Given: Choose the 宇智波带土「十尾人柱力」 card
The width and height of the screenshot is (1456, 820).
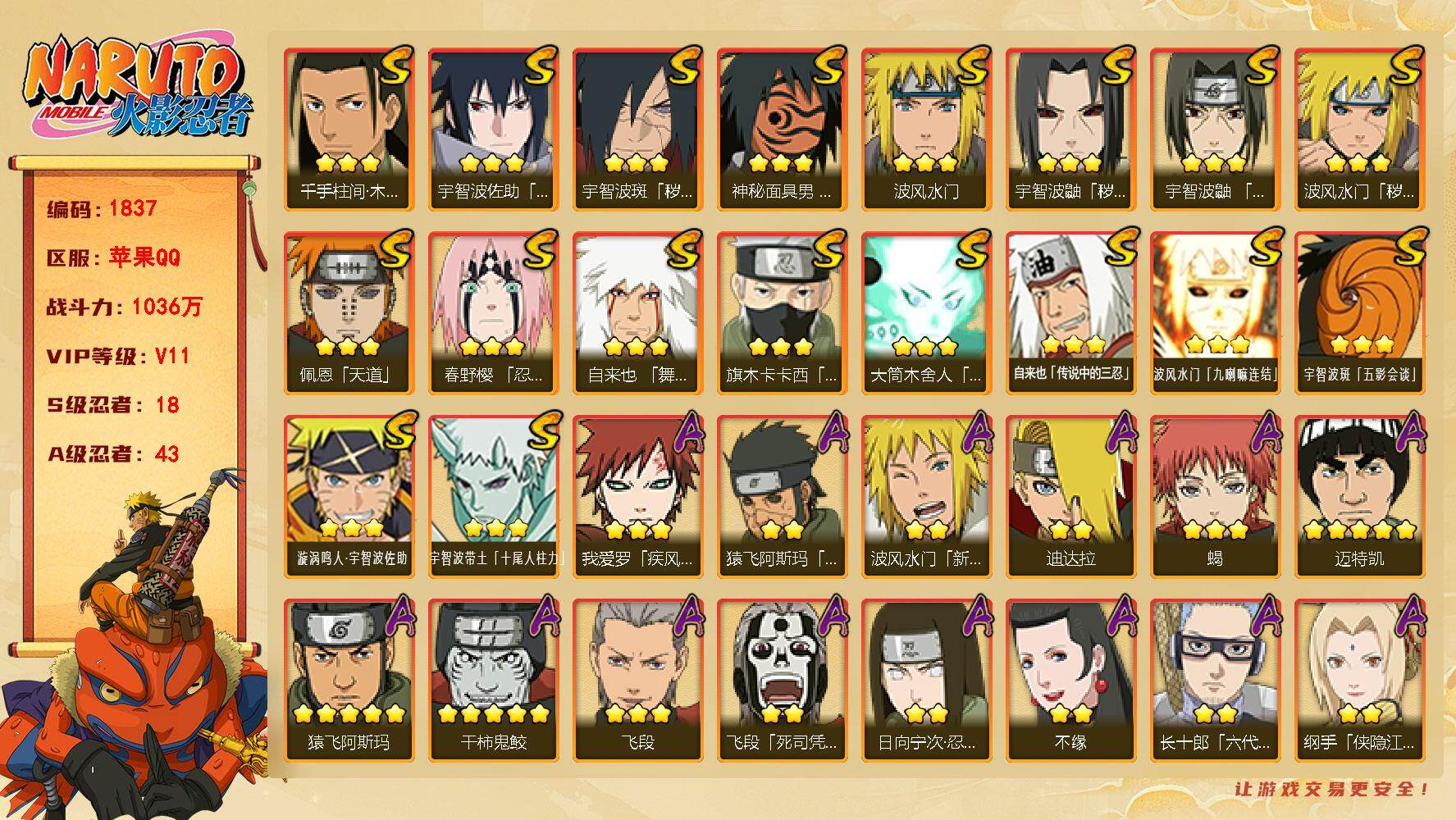Looking at the screenshot, I should [493, 496].
